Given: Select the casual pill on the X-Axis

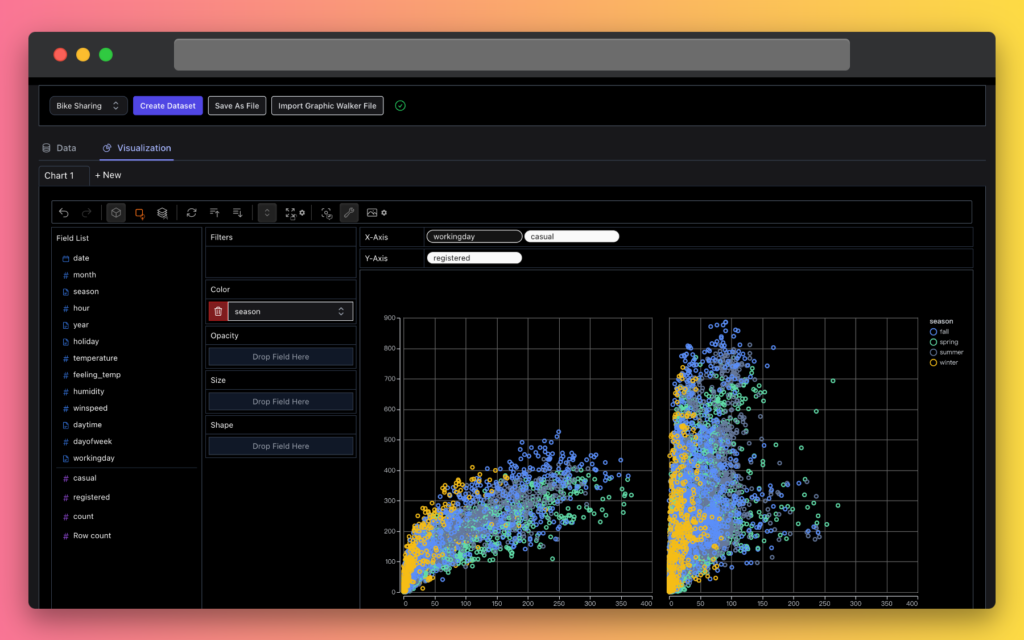Looking at the screenshot, I should click(x=571, y=236).
